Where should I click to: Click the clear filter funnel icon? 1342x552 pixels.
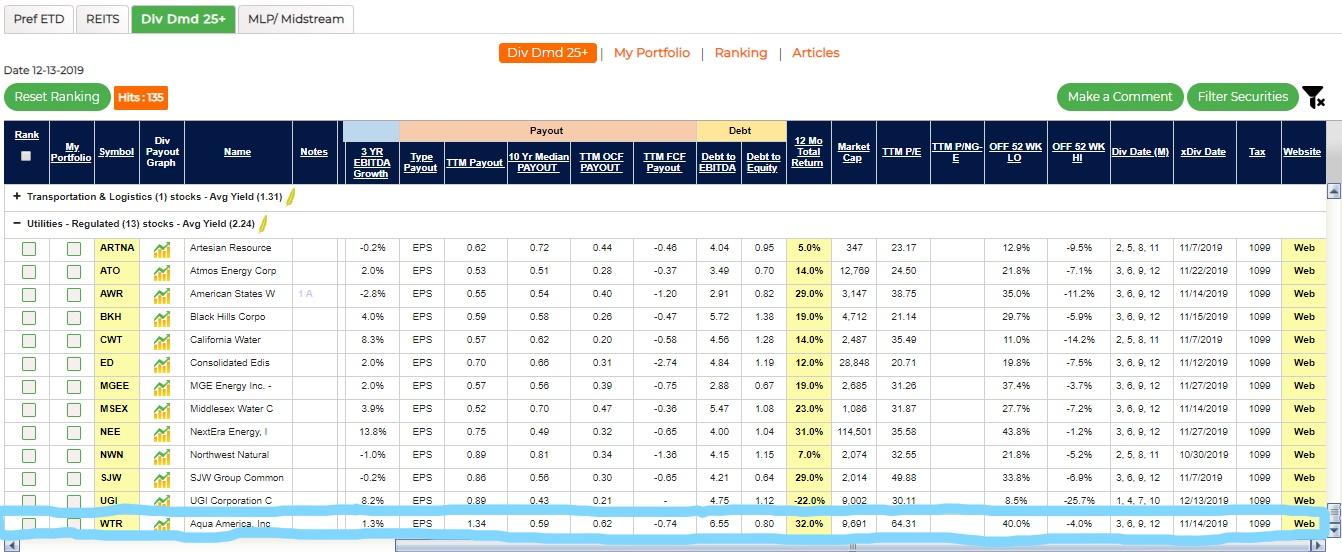tap(1314, 97)
